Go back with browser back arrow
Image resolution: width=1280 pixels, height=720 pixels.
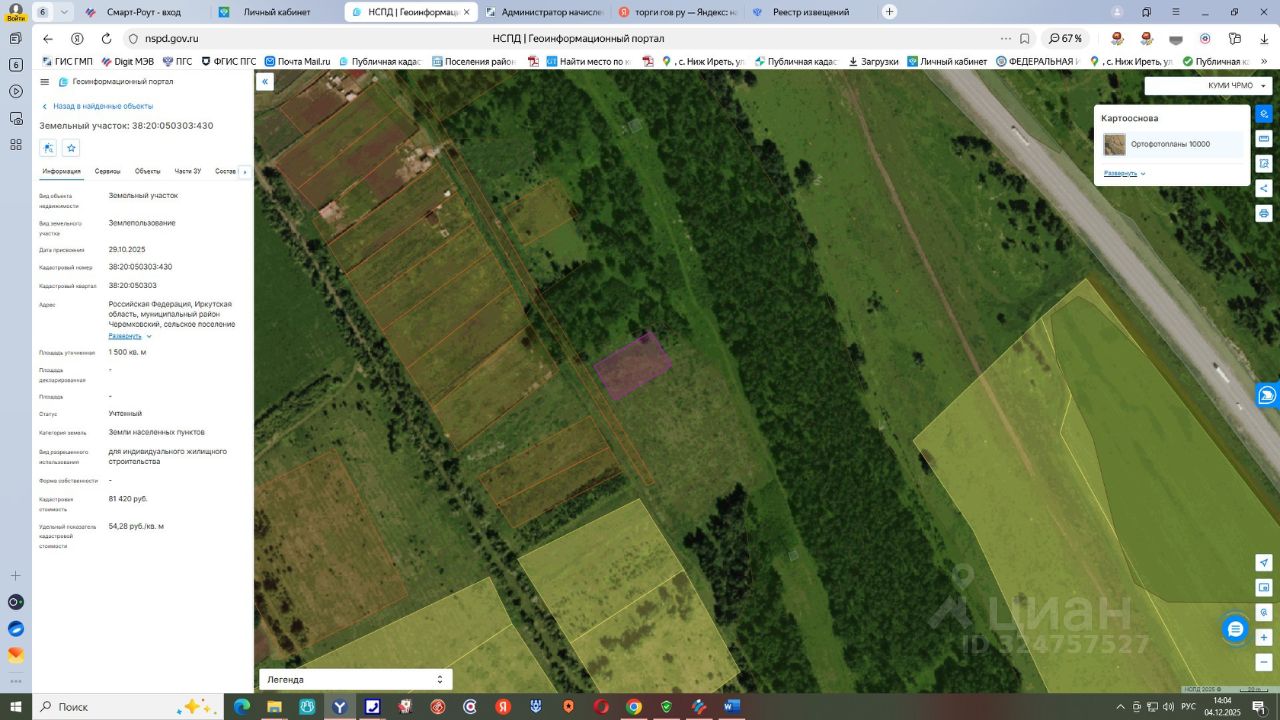pyautogui.click(x=48, y=38)
